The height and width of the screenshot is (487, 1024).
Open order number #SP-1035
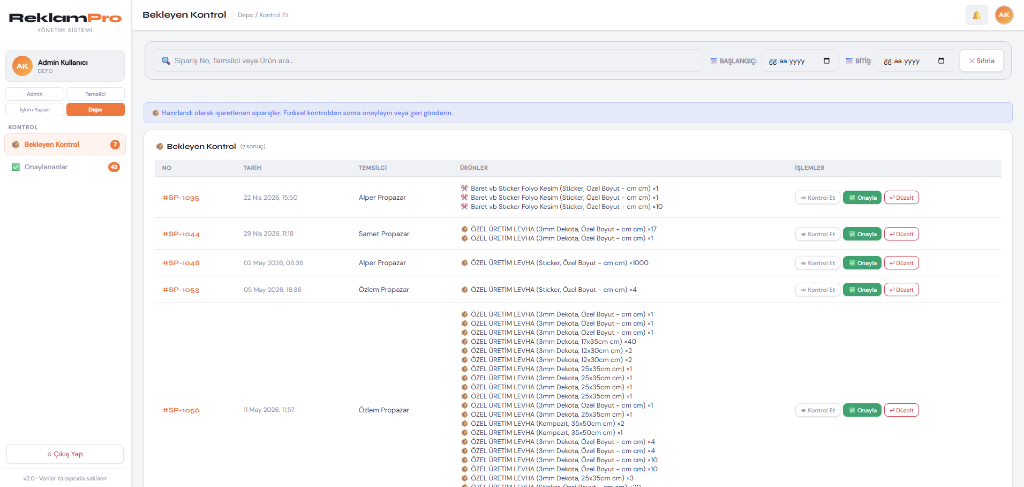click(181, 197)
